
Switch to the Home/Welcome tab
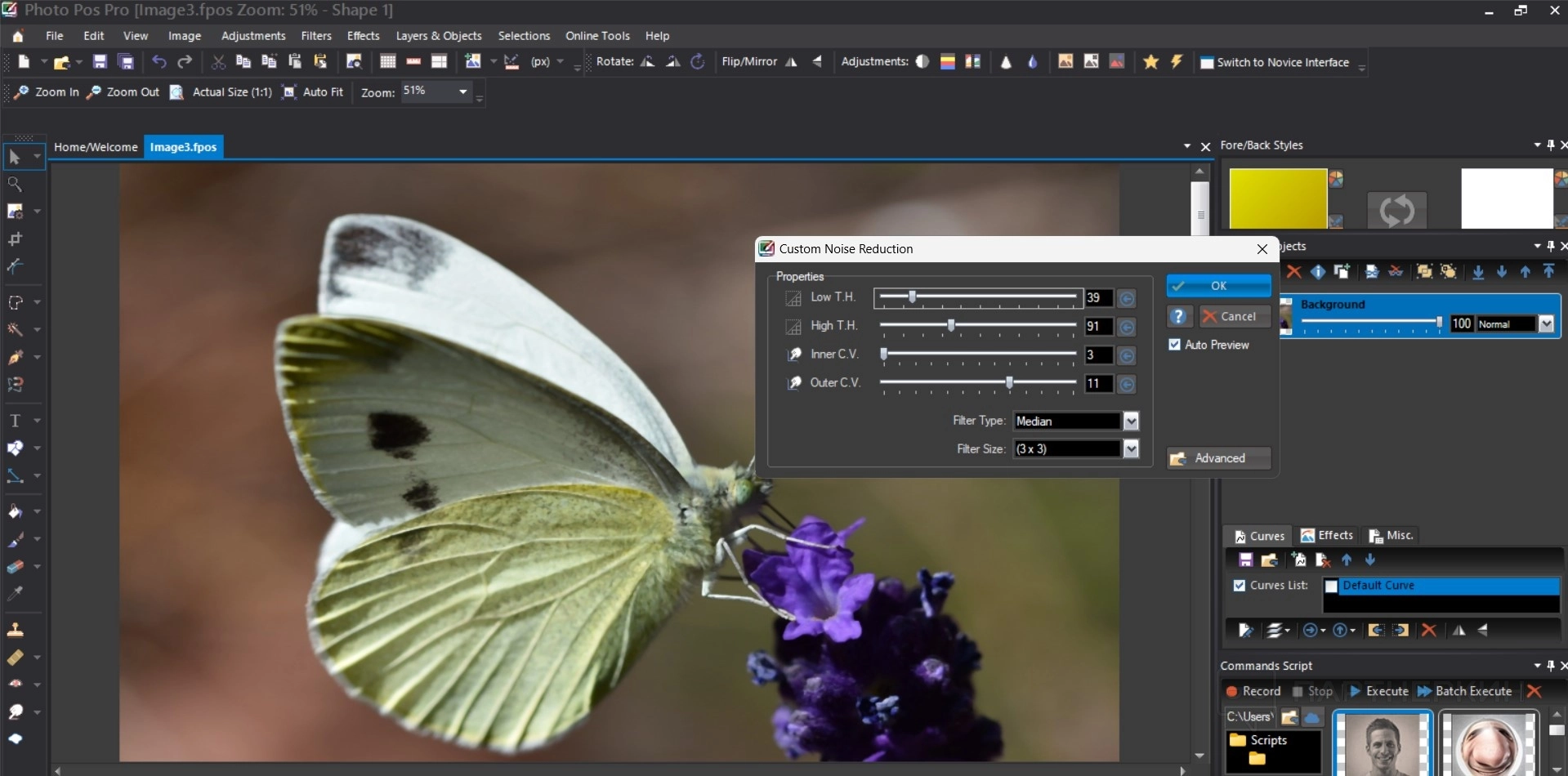click(96, 147)
